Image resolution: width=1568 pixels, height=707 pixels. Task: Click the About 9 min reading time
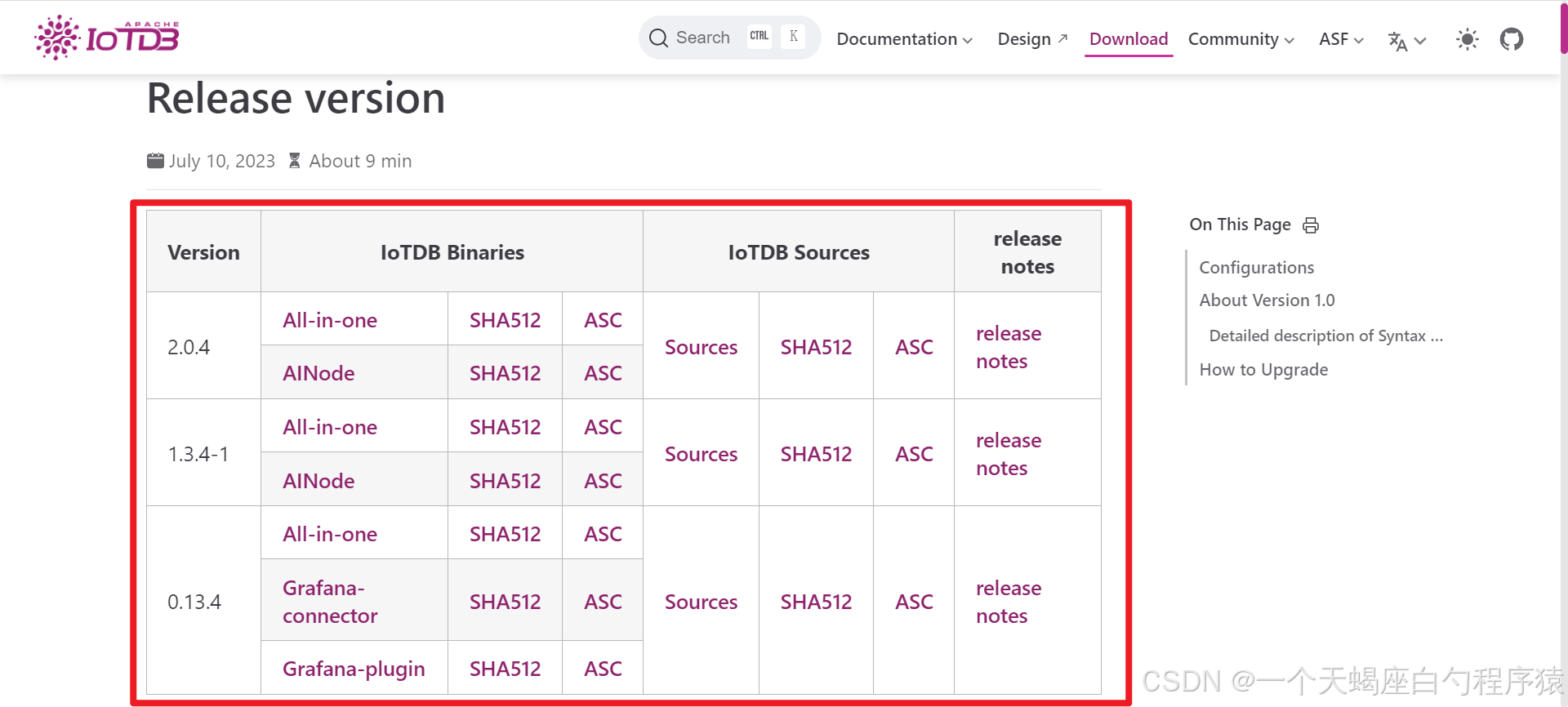click(360, 161)
